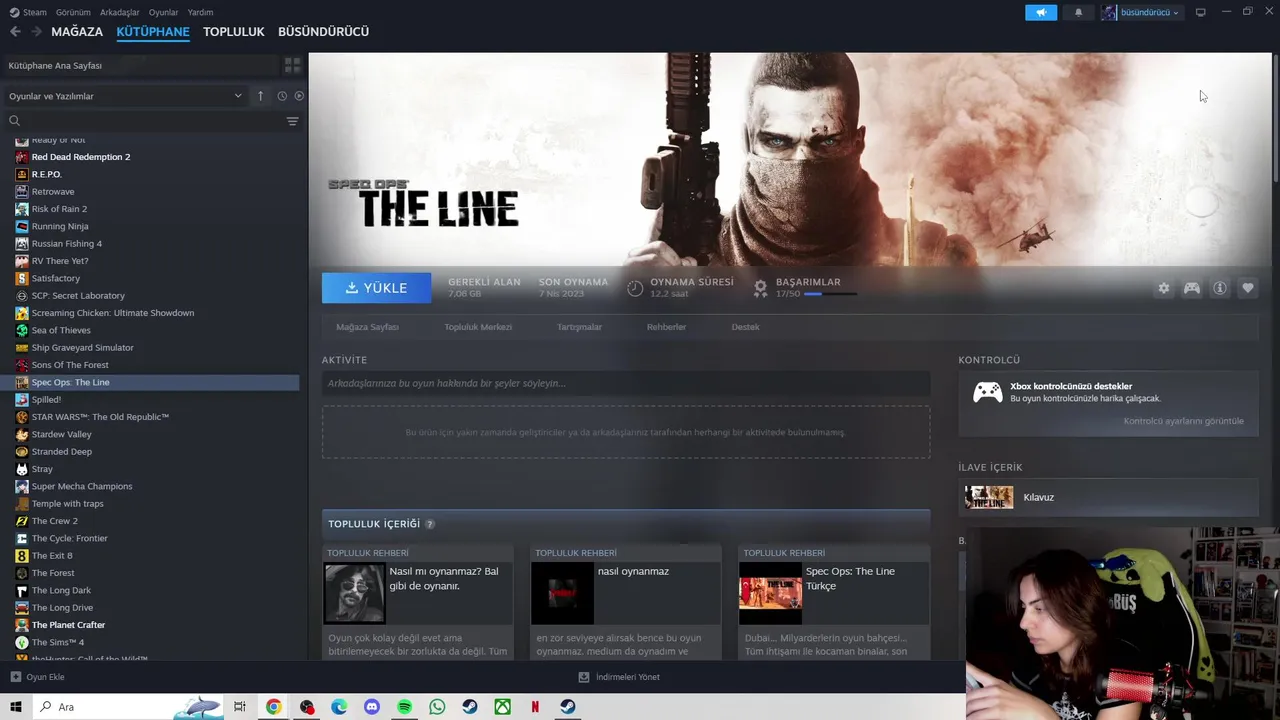The height and width of the screenshot is (720, 1280).
Task: Open Microsoft Edge from taskbar
Action: coord(340,707)
